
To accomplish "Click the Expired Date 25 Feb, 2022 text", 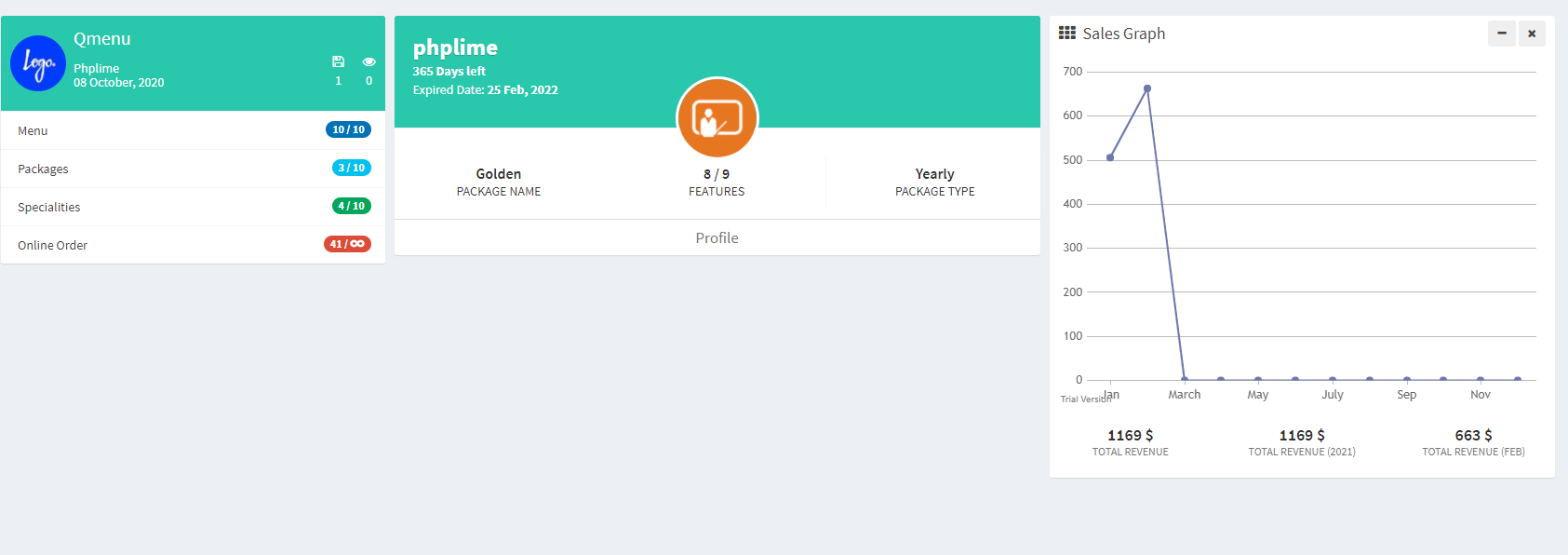I will (x=486, y=90).
